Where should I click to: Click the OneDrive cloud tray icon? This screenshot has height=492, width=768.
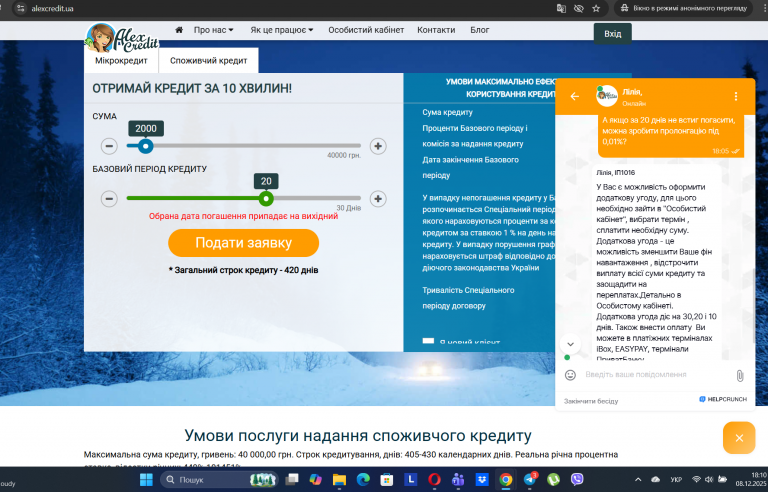point(655,480)
